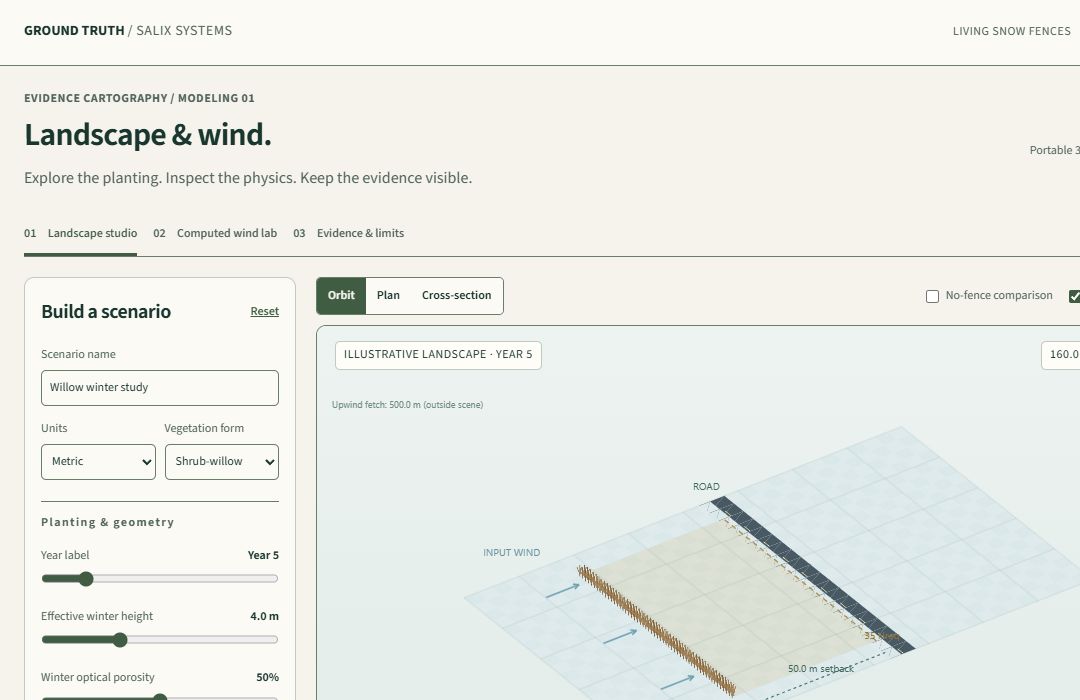
Task: Adjust the Winter optical porosity slider
Action: point(160,697)
